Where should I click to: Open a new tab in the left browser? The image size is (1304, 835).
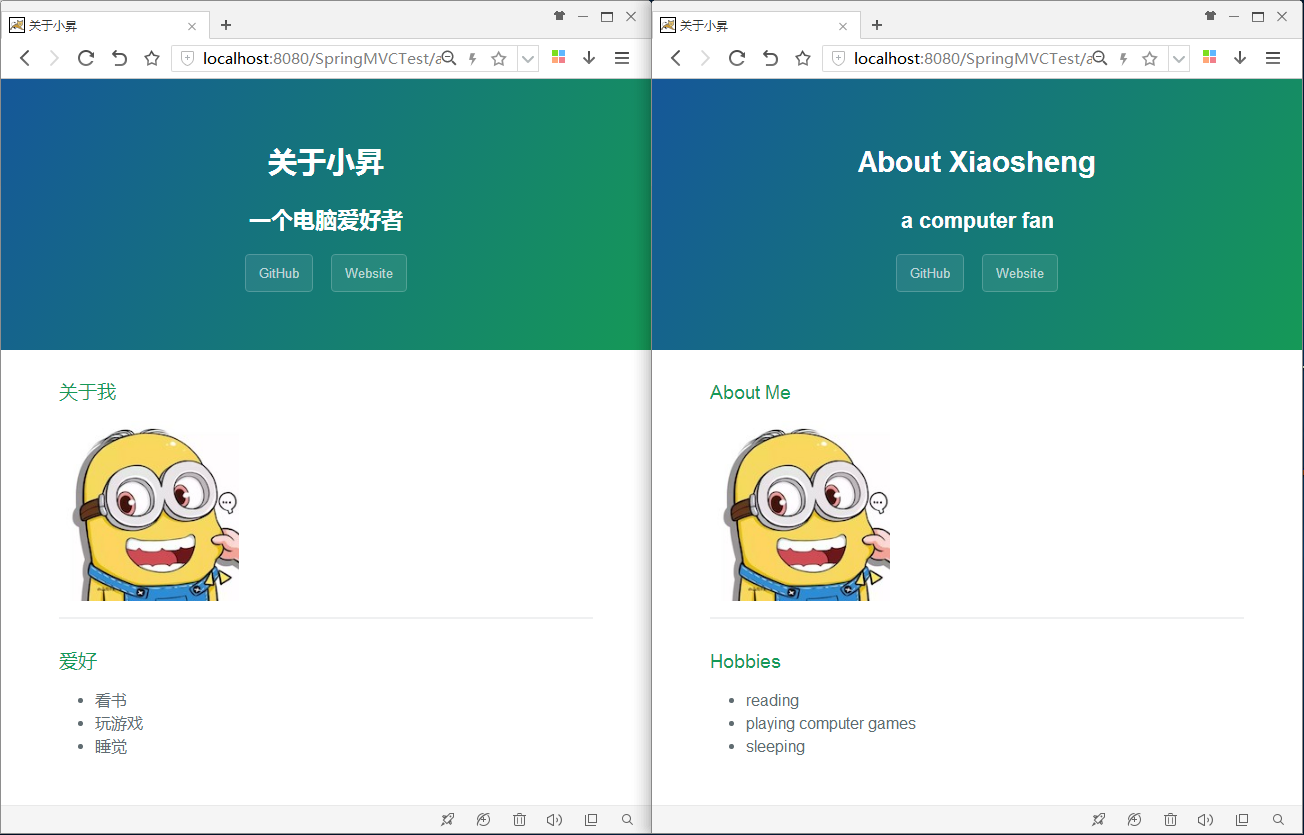pyautogui.click(x=226, y=25)
